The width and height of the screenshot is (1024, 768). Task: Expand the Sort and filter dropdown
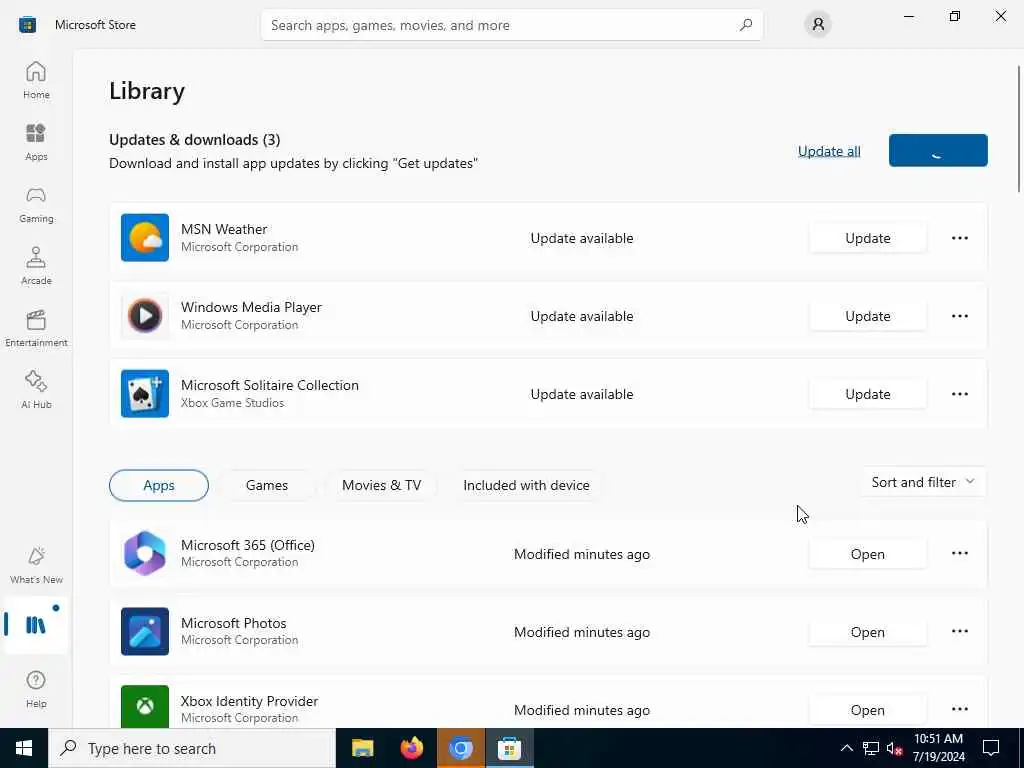(x=923, y=482)
